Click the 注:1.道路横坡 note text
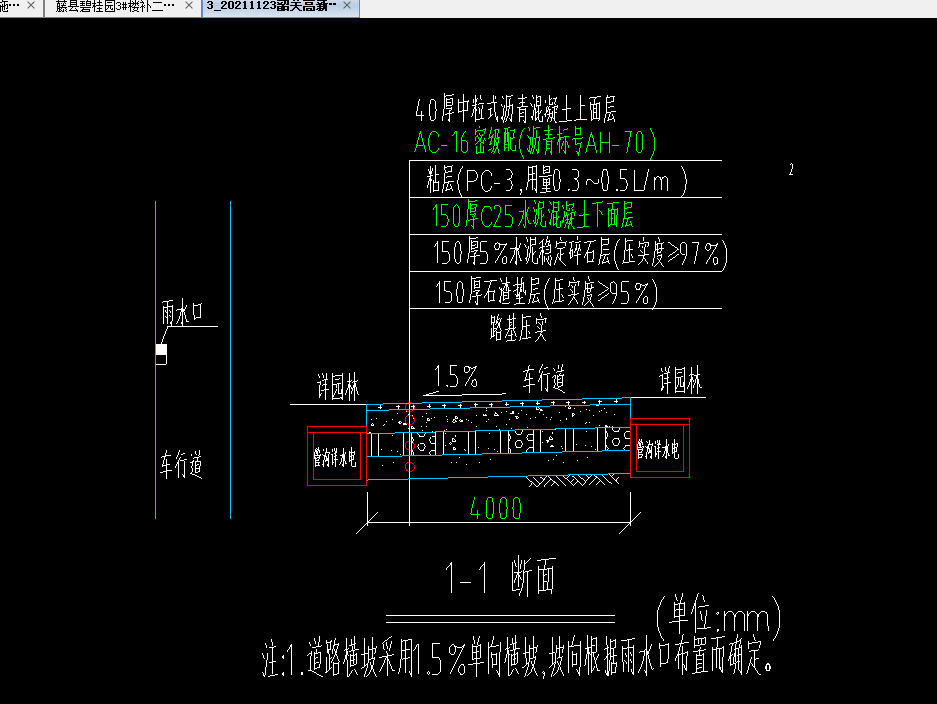 (518, 658)
